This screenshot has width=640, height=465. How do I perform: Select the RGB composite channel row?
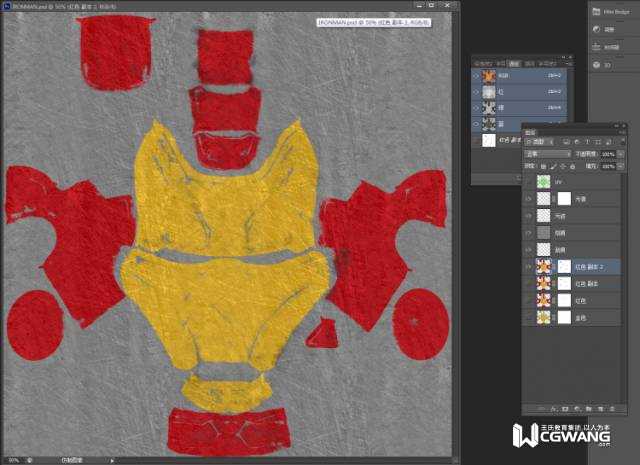[519, 76]
